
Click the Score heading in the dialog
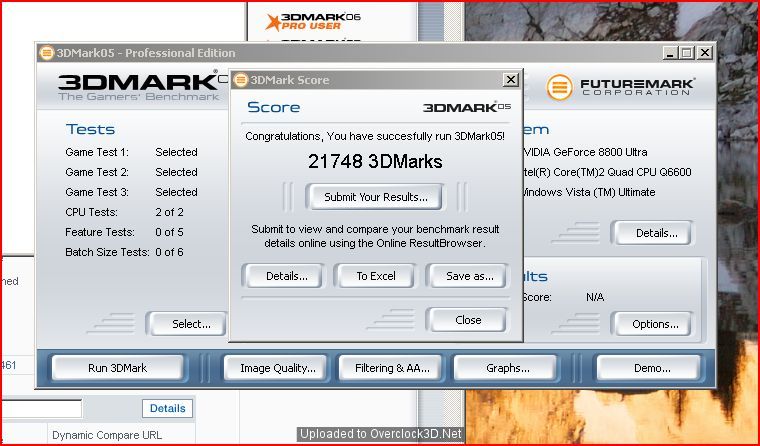coord(273,107)
